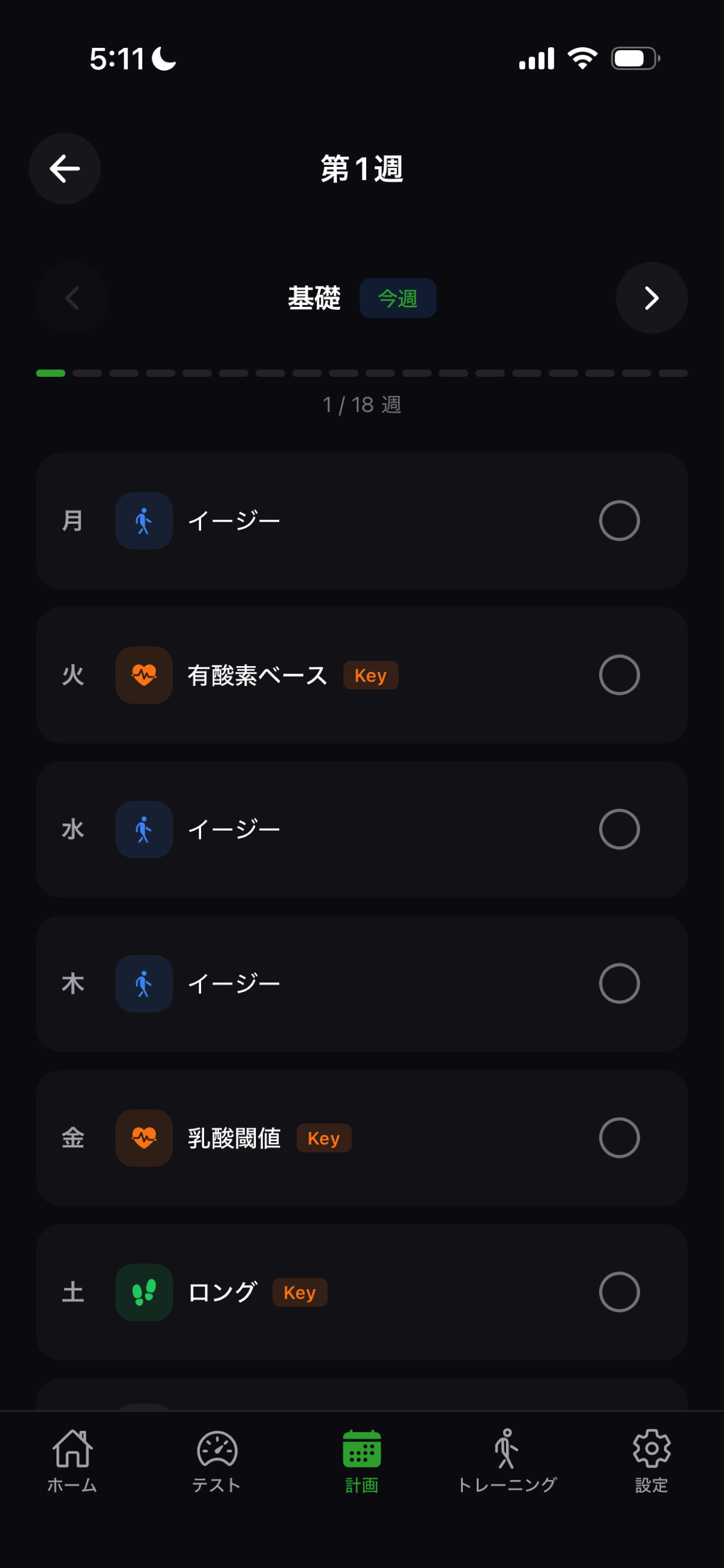Open Wednesday イージー workout card
The height and width of the screenshot is (1568, 724).
pyautogui.click(x=362, y=829)
